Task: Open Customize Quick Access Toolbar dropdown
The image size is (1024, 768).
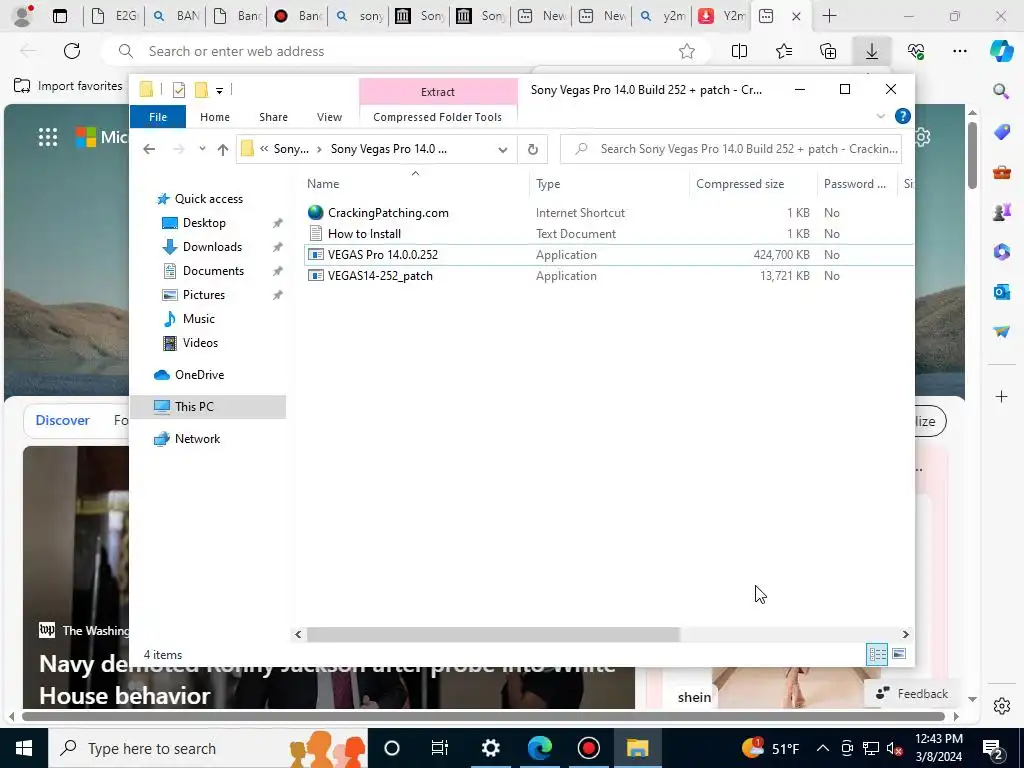Action: pyautogui.click(x=219, y=91)
